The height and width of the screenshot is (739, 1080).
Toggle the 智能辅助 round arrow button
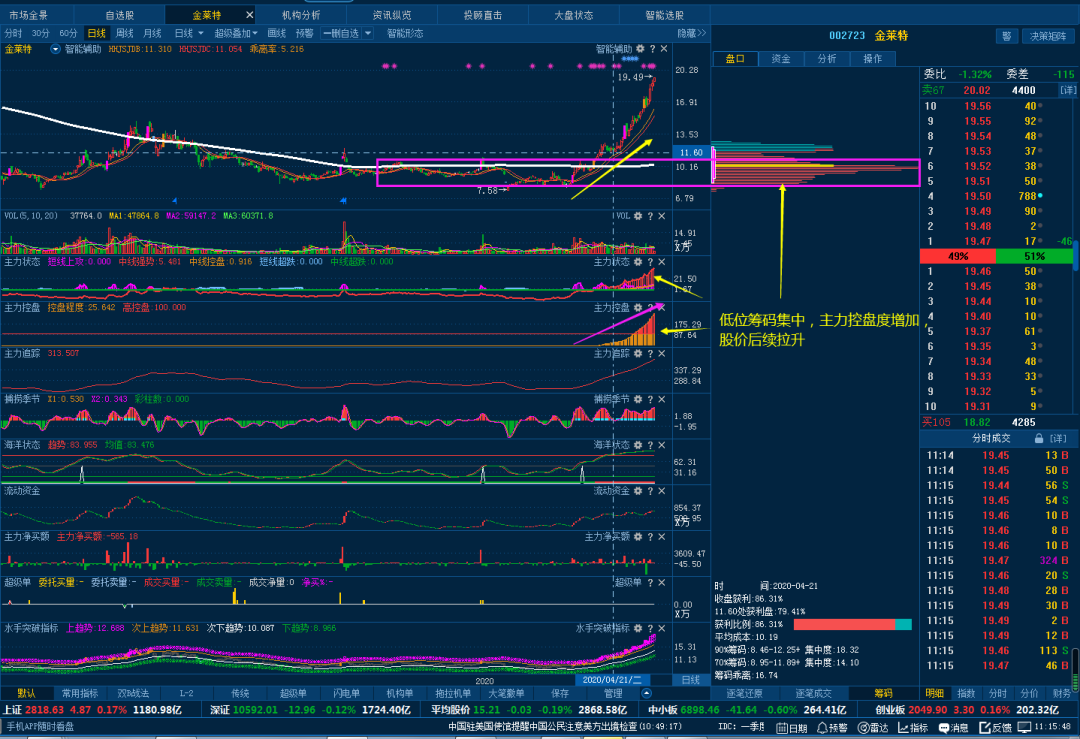(55, 50)
